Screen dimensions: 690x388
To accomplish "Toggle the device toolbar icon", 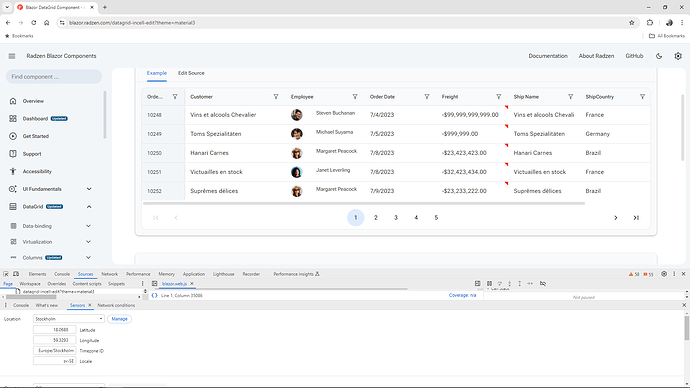I will 16,274.
